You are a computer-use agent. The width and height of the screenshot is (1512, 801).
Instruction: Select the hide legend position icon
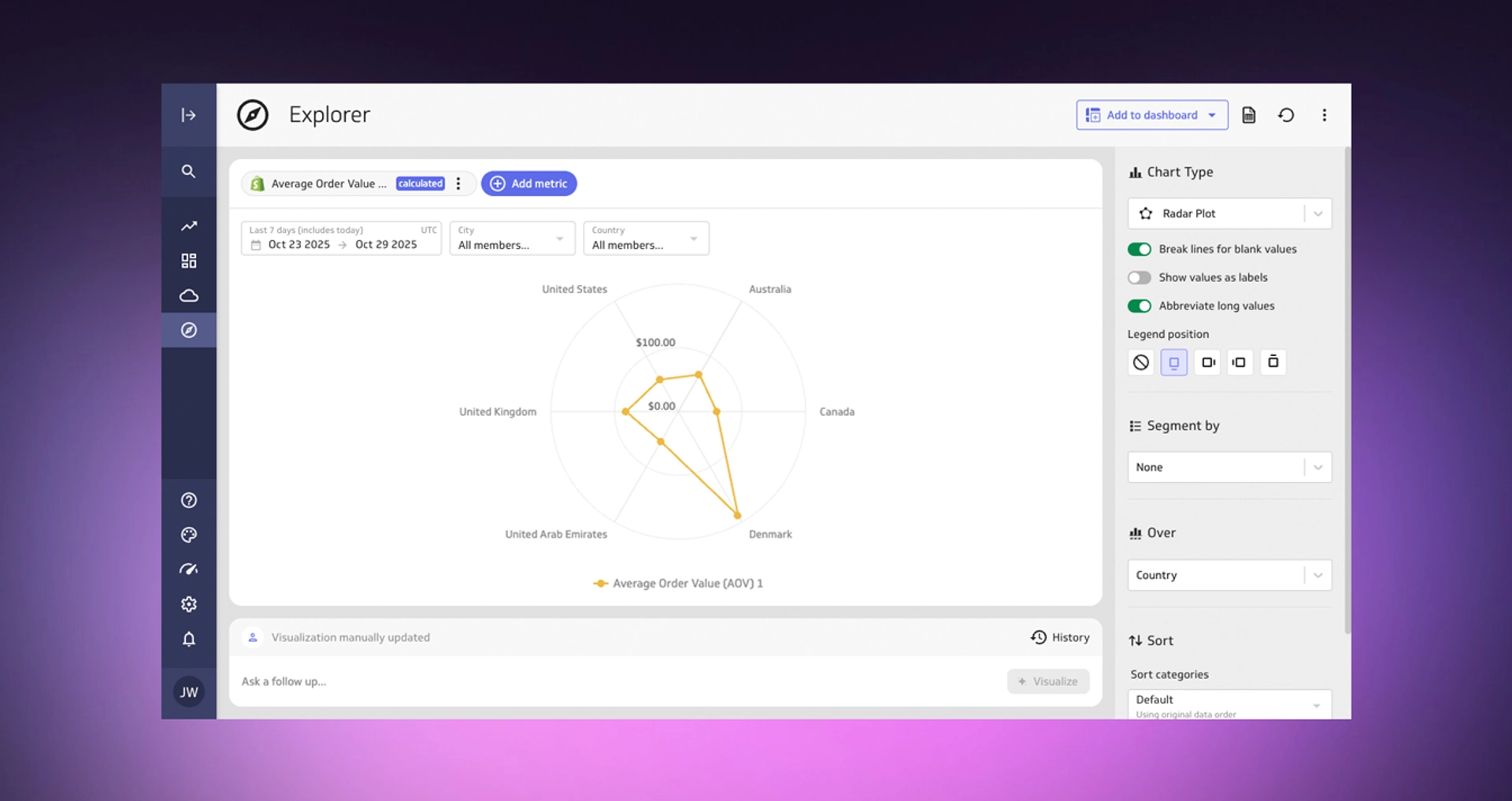click(x=1140, y=362)
